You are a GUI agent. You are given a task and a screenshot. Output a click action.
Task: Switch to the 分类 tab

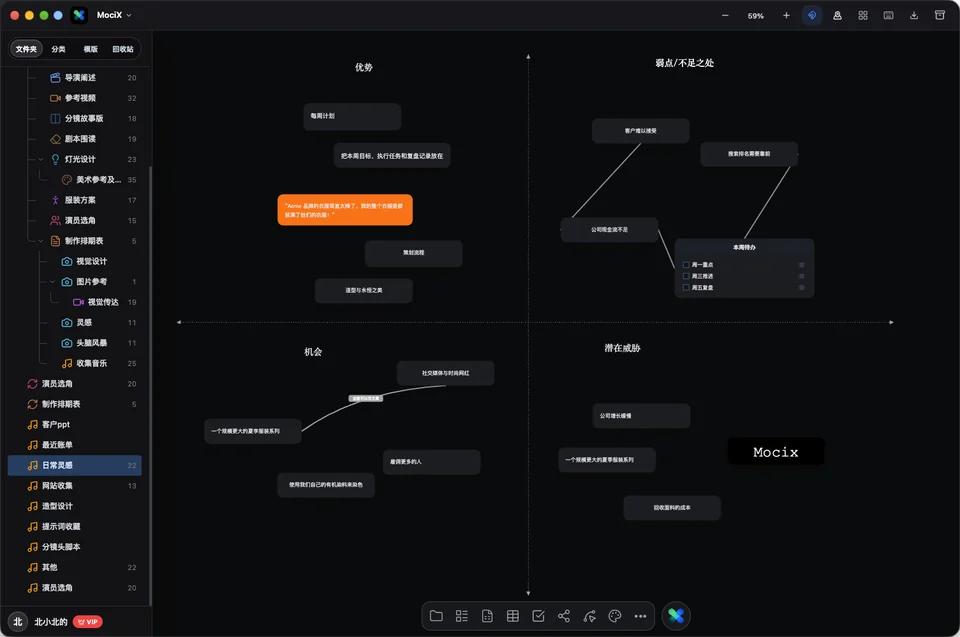[x=58, y=49]
